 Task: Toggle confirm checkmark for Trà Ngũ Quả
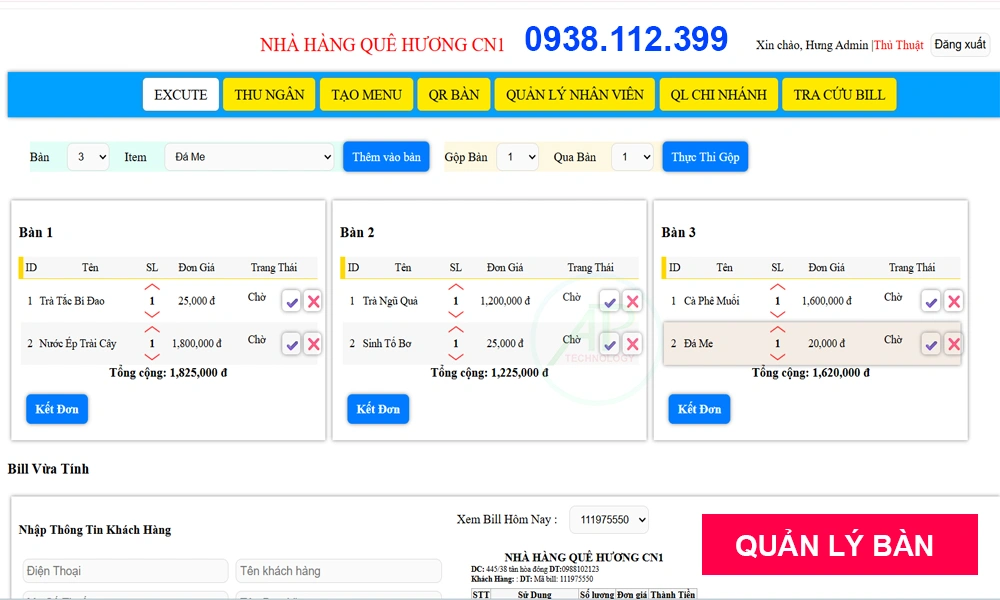[x=612, y=300]
